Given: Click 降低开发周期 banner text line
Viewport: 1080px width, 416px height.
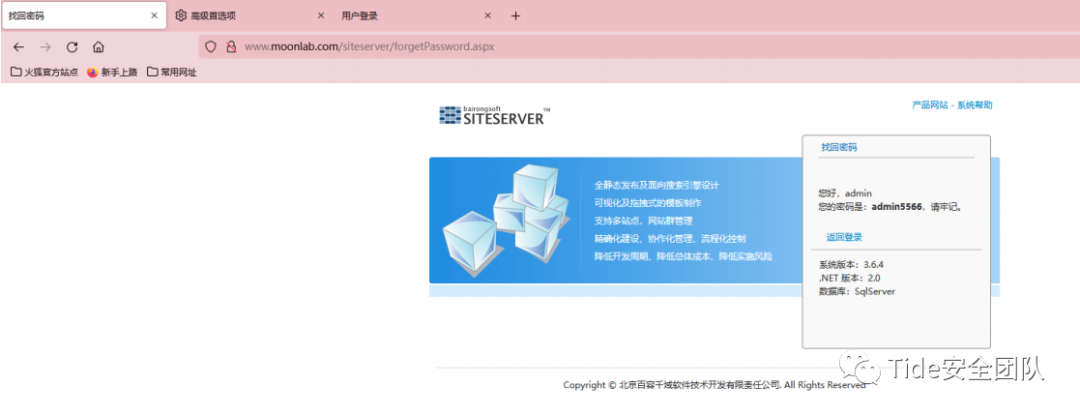Looking at the screenshot, I should point(683,256).
